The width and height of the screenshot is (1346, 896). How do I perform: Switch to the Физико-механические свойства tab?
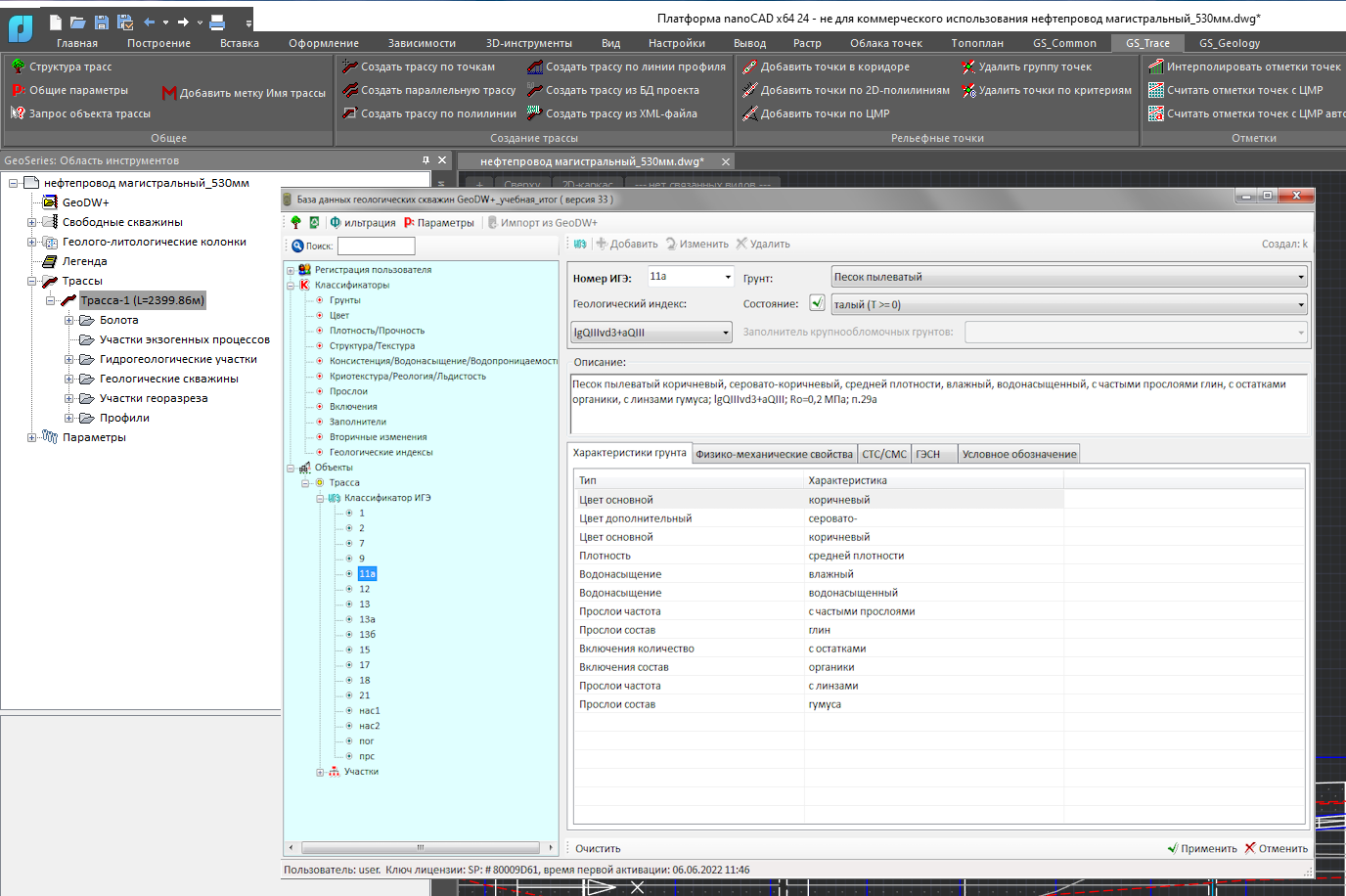pos(774,454)
